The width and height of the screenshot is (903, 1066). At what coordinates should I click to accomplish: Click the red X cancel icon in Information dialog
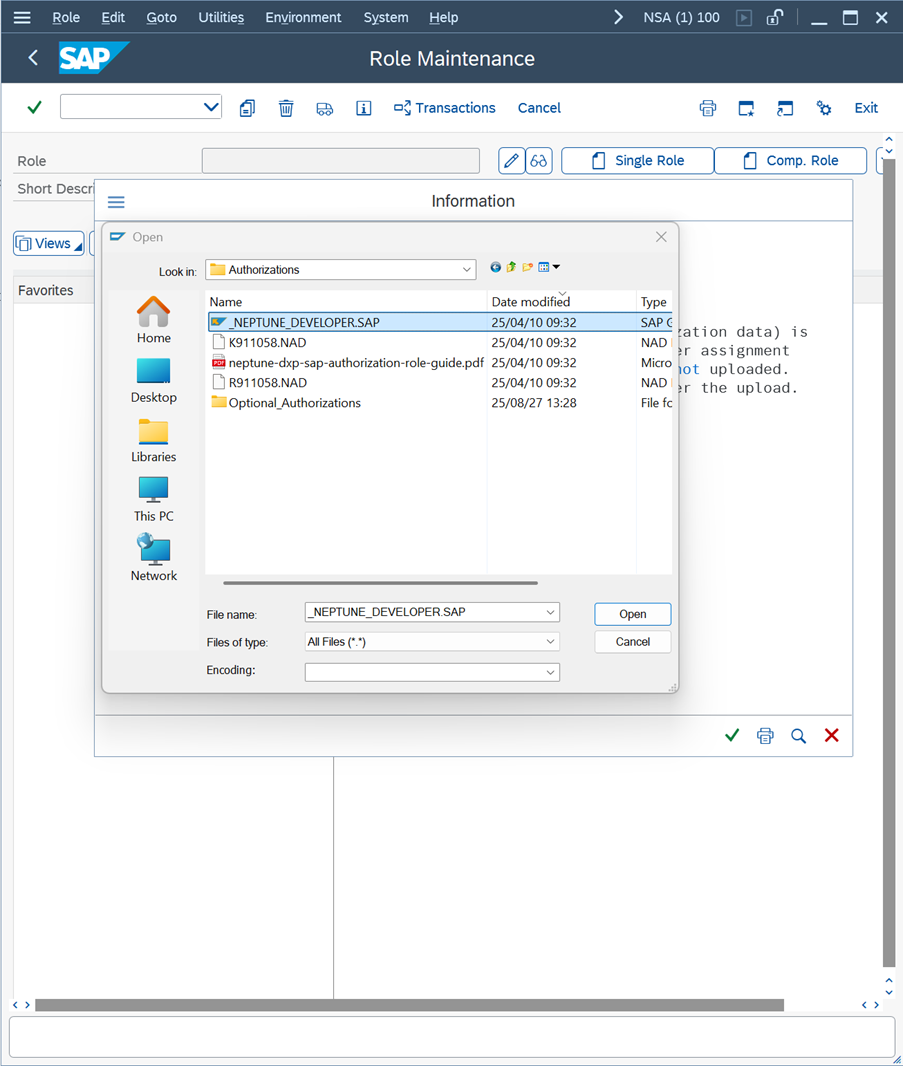[x=831, y=736]
